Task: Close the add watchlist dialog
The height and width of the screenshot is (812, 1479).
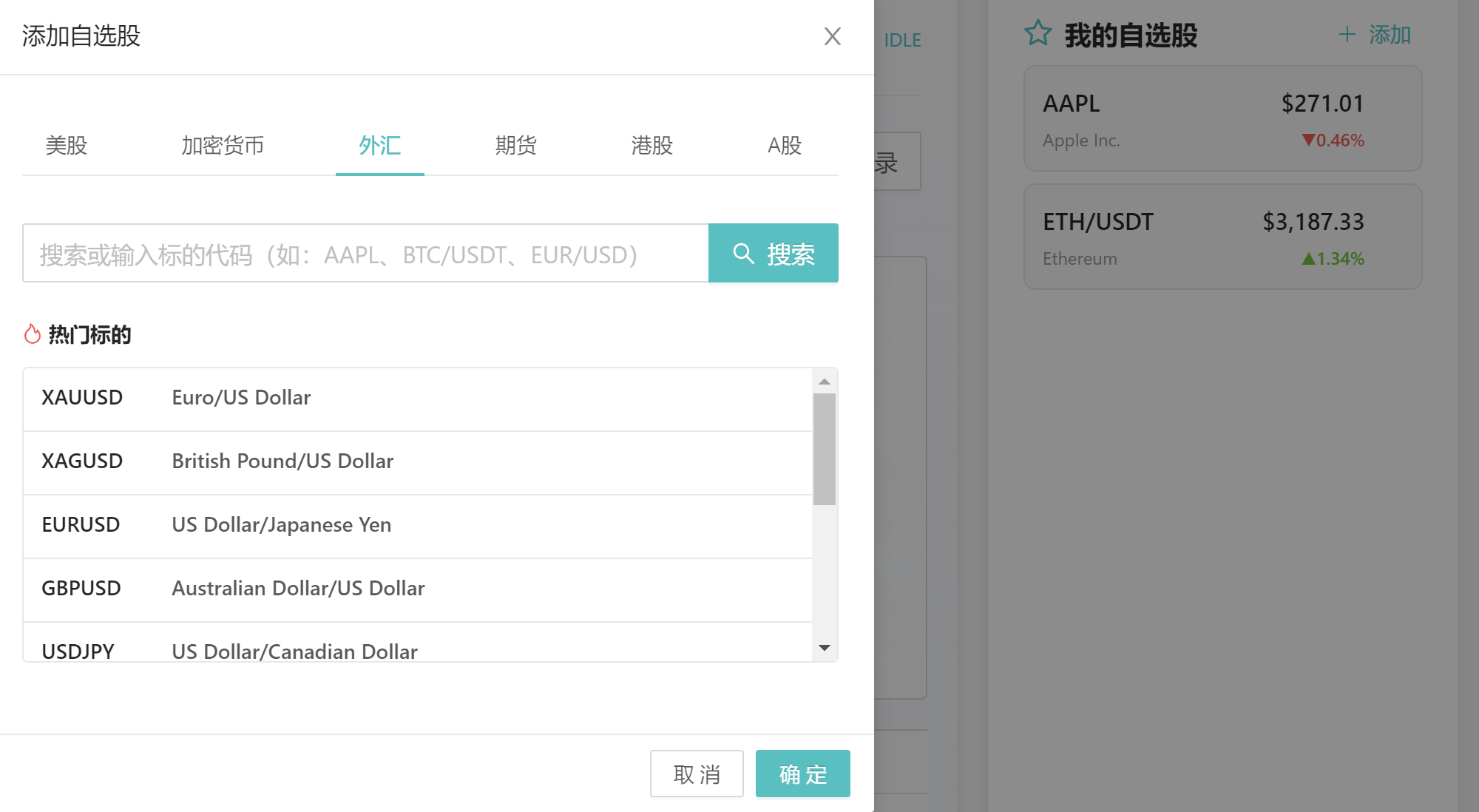Action: coord(832,36)
